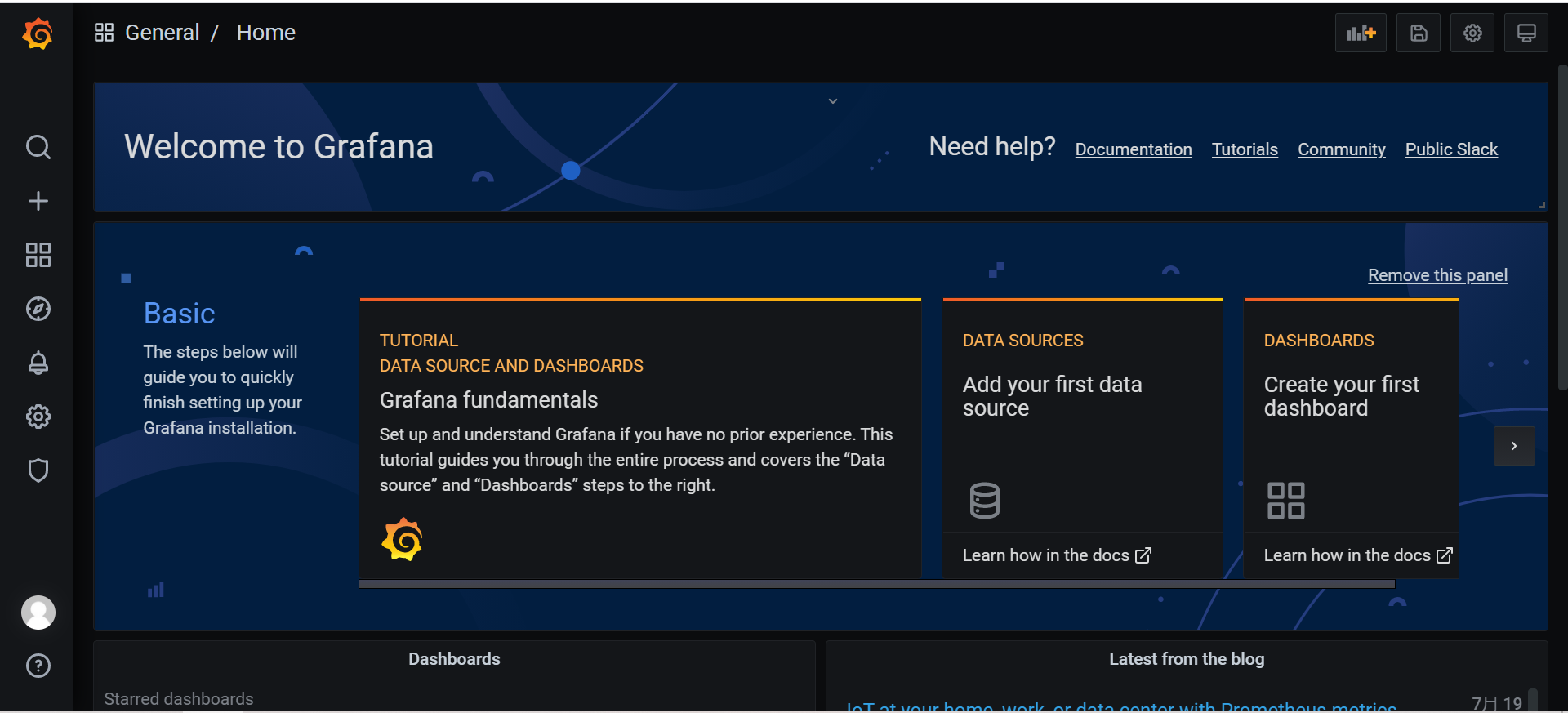
Task: Click the Basic heading text
Action: (179, 314)
